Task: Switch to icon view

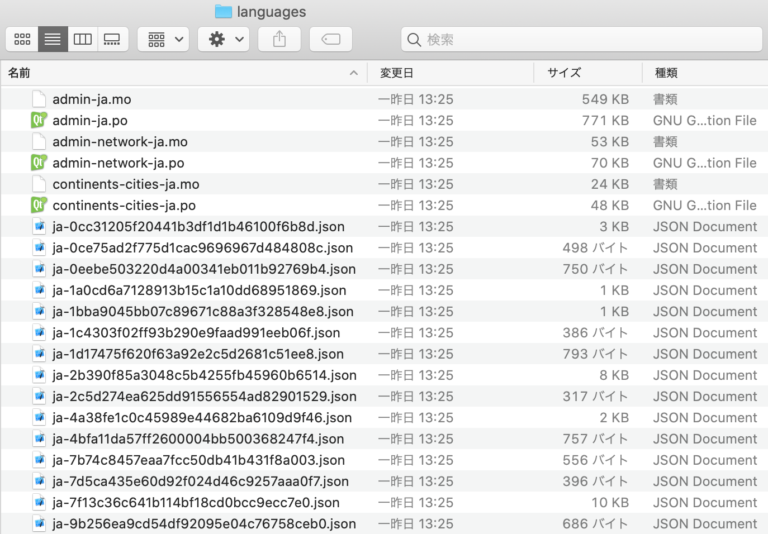Action: point(22,39)
